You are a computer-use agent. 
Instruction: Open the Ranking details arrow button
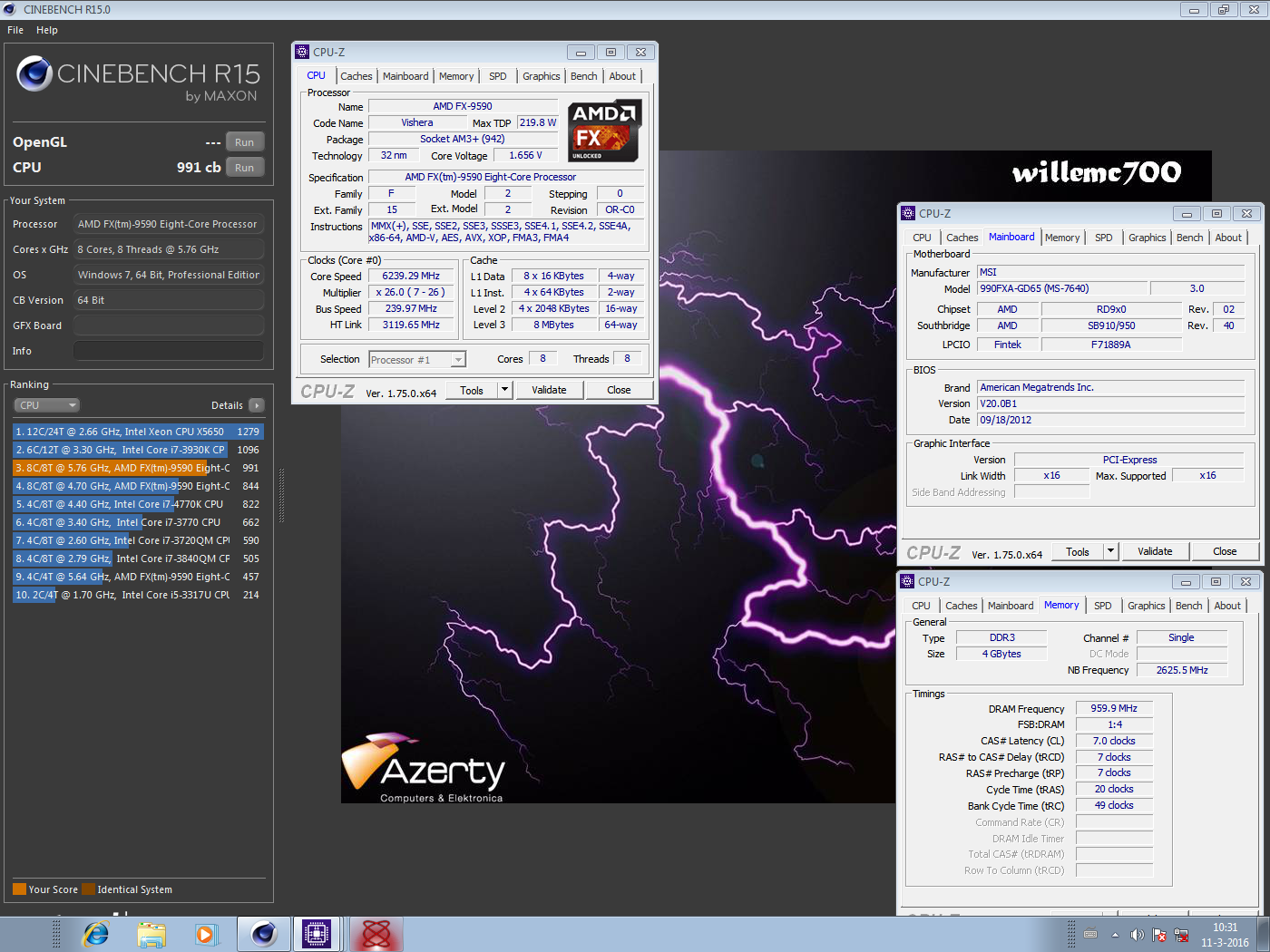[257, 405]
